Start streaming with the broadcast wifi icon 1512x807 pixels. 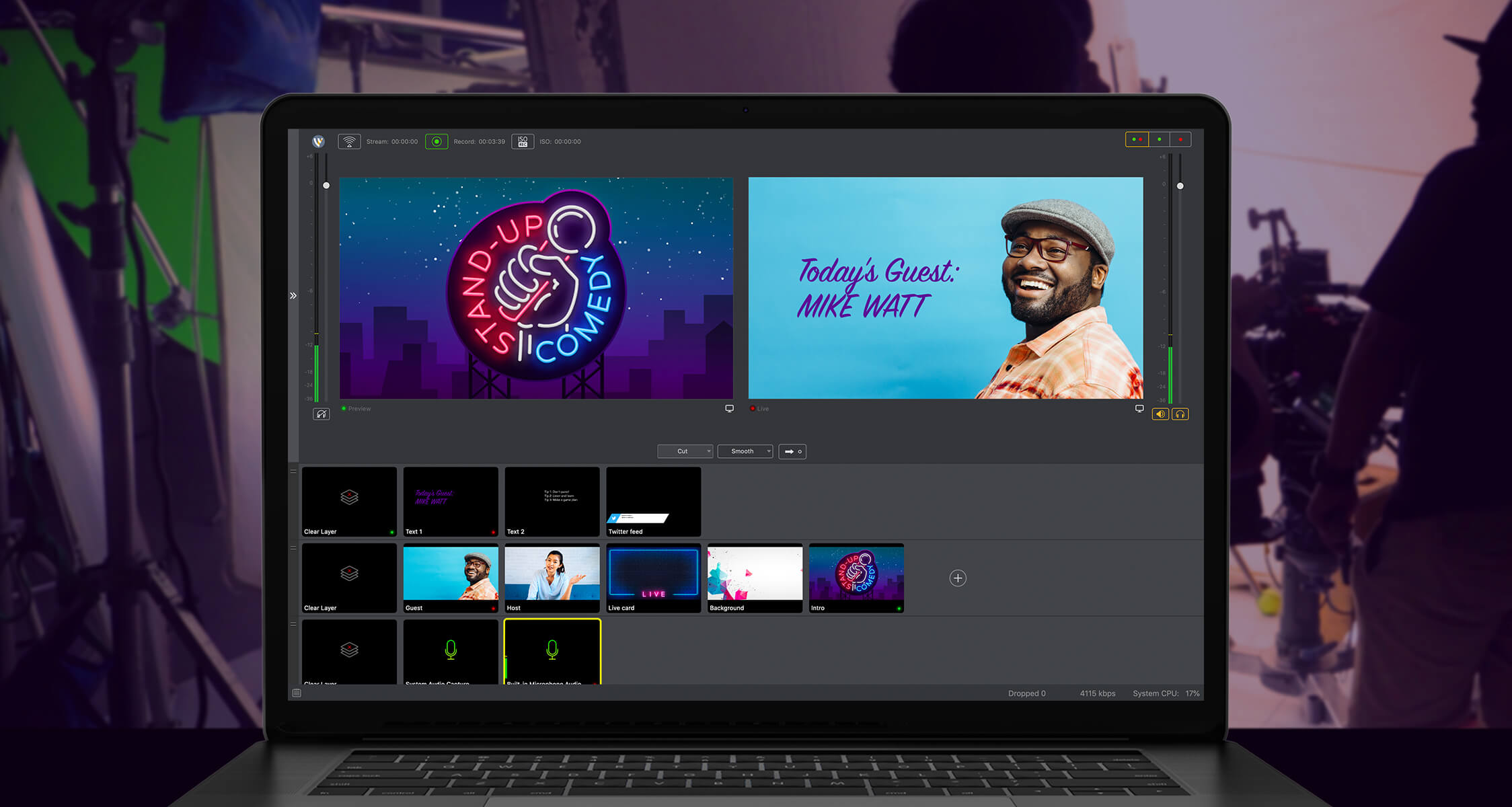[349, 141]
